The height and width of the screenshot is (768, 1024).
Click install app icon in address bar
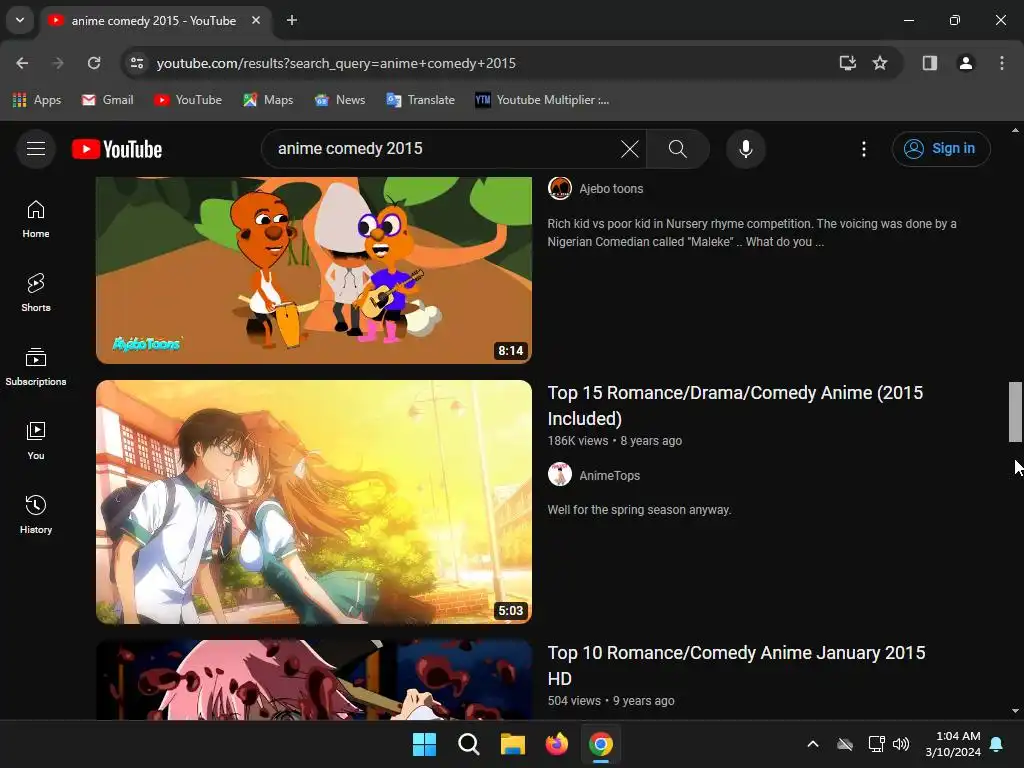847,63
